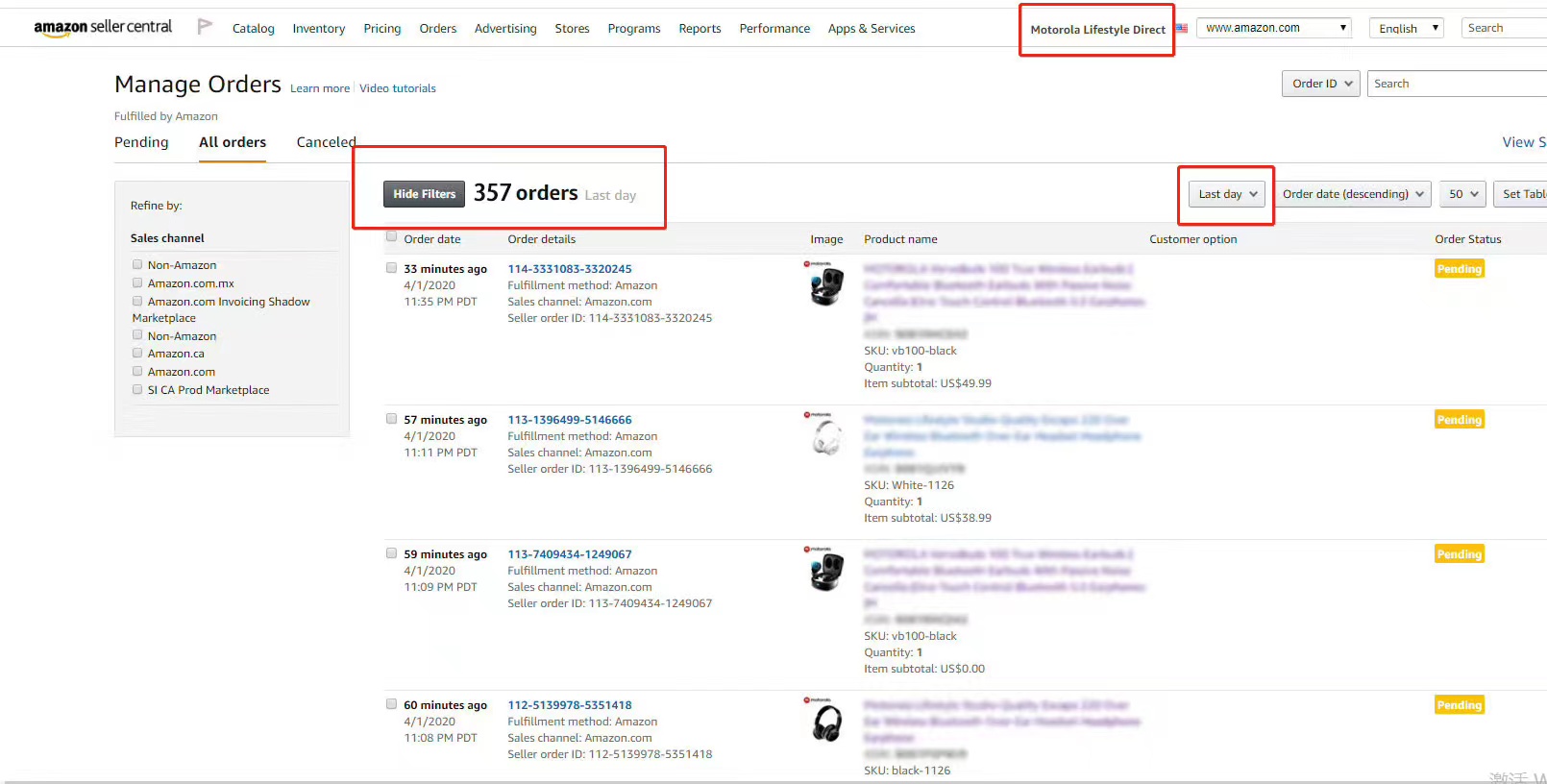Open the Inventory menu

pyautogui.click(x=319, y=29)
